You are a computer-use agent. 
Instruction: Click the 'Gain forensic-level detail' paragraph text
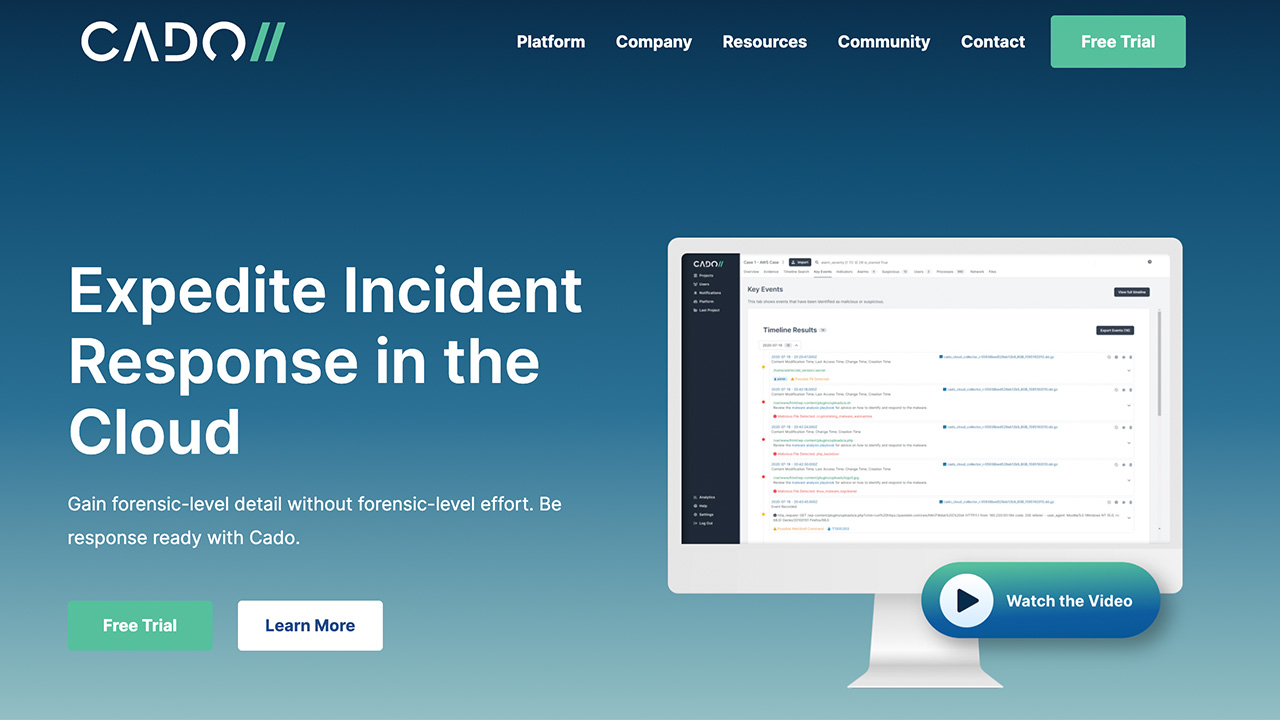point(315,521)
